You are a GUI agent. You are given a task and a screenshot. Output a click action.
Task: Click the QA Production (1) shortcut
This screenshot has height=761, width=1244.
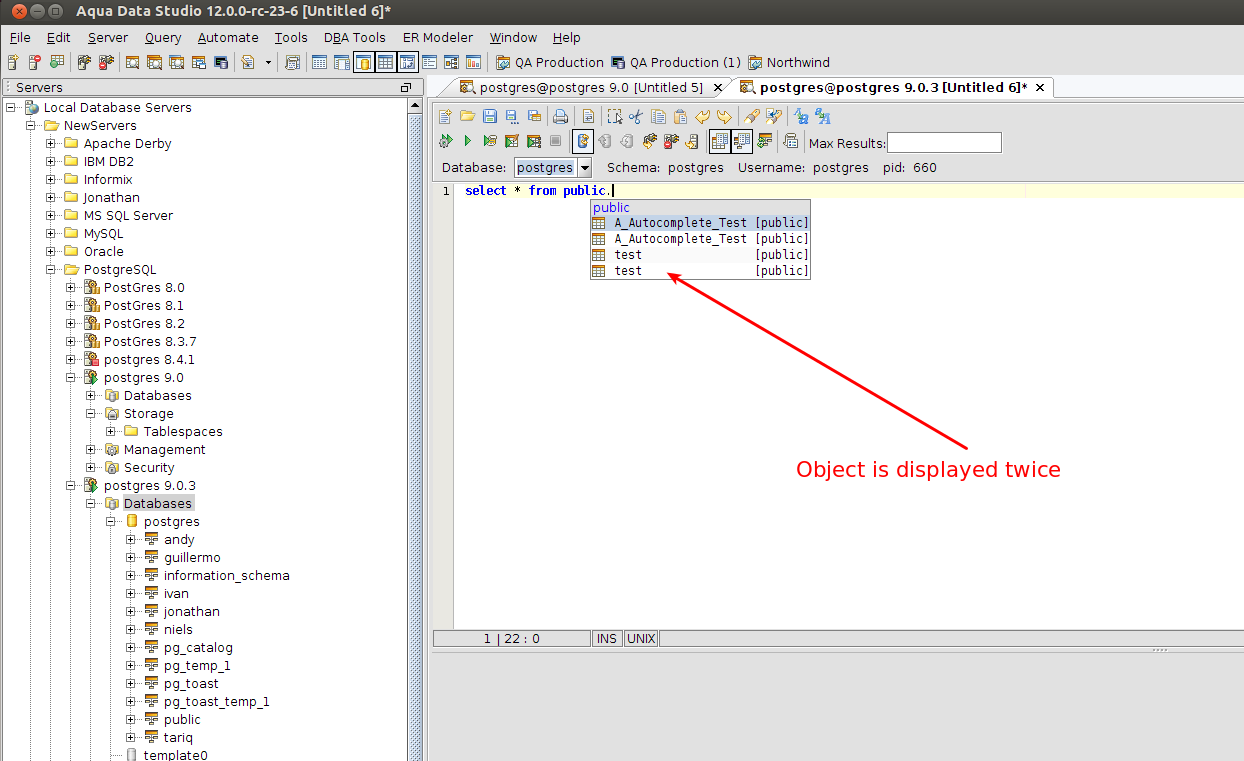[x=676, y=62]
